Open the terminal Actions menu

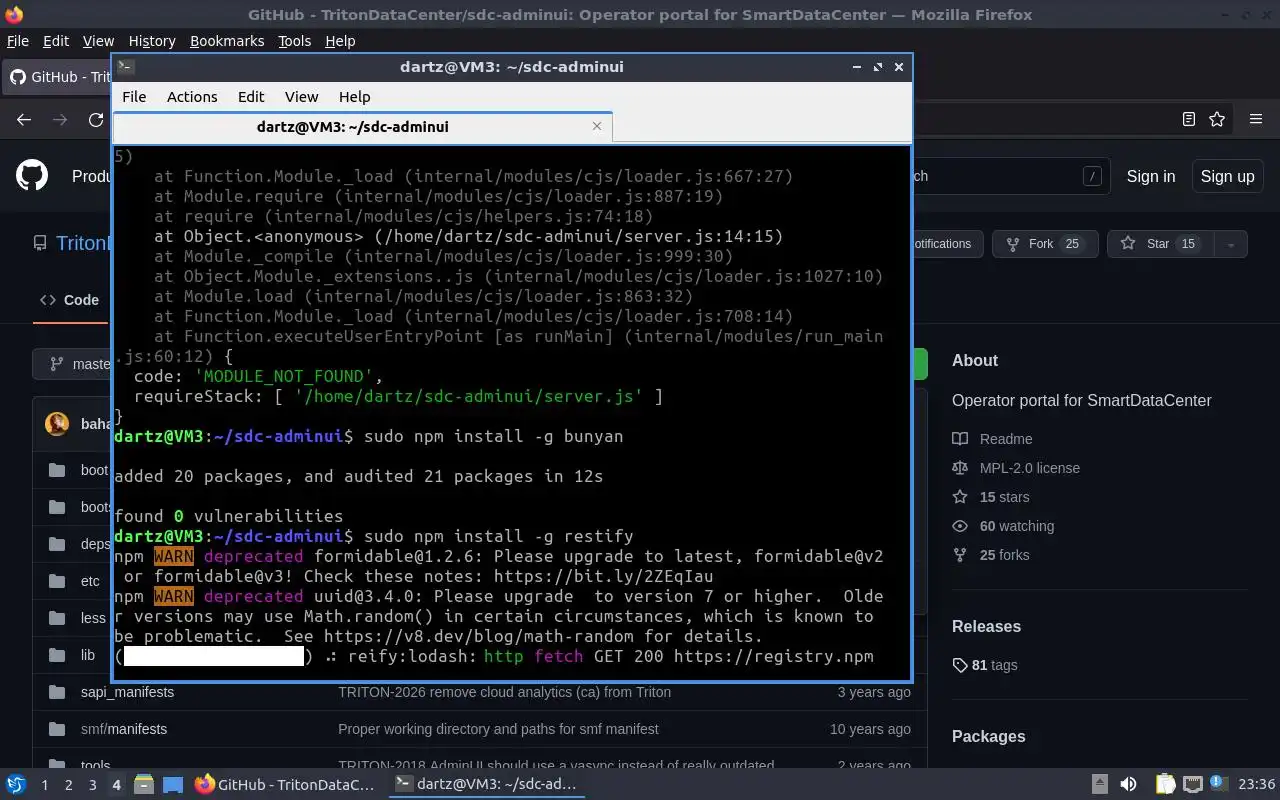pyautogui.click(x=192, y=97)
